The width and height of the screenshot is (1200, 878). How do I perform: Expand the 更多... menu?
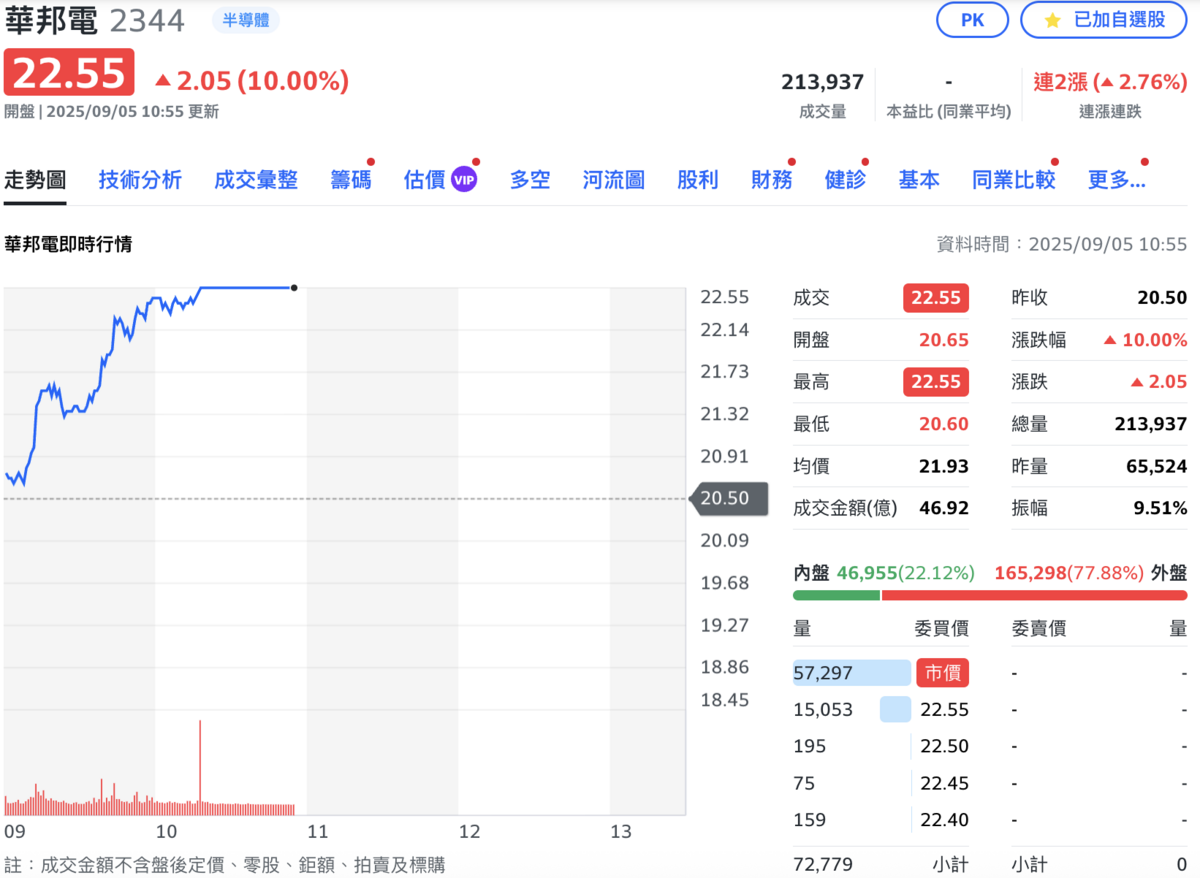pyautogui.click(x=1116, y=180)
